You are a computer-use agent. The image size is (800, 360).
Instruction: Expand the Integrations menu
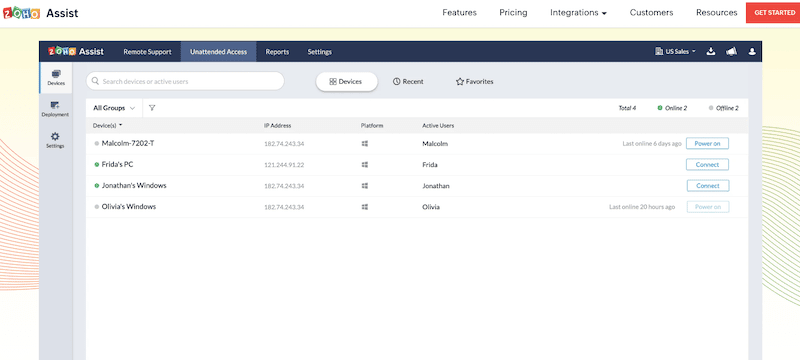coord(579,13)
